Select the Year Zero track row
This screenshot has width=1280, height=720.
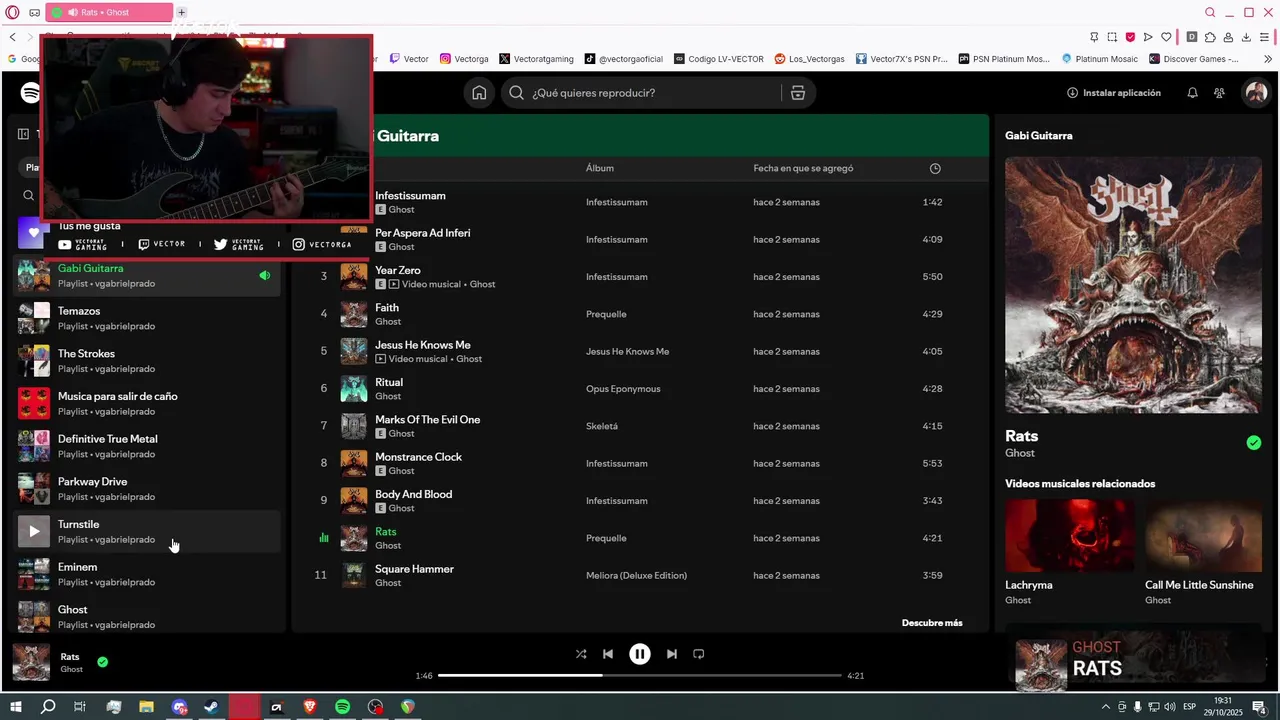640,277
